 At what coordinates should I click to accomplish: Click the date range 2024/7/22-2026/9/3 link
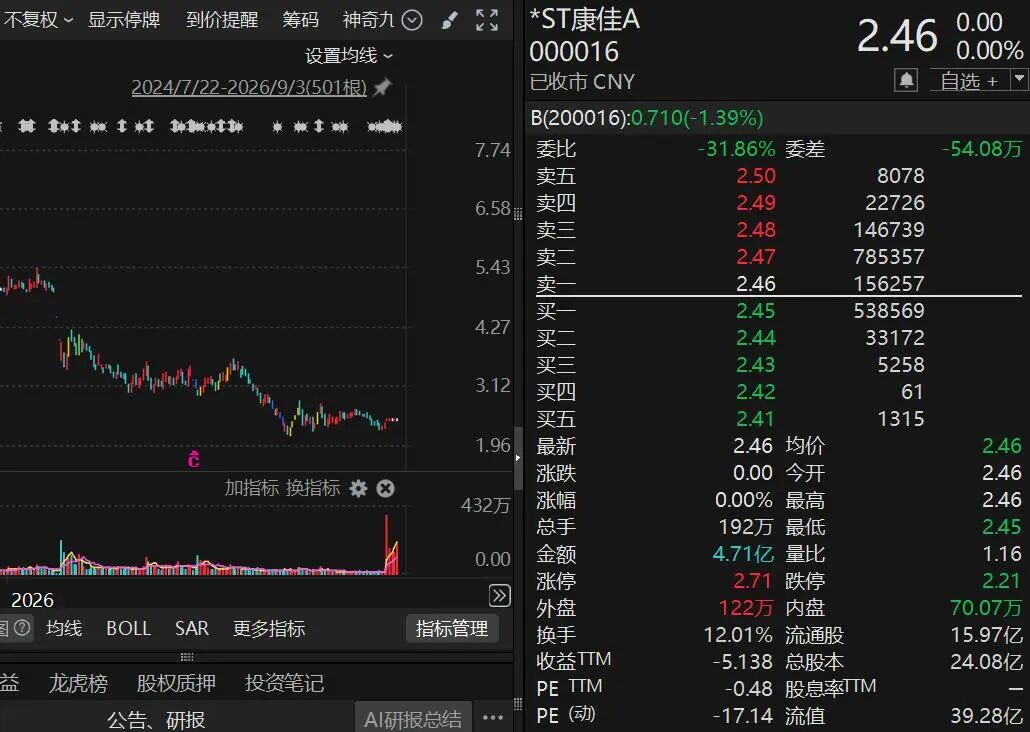249,87
